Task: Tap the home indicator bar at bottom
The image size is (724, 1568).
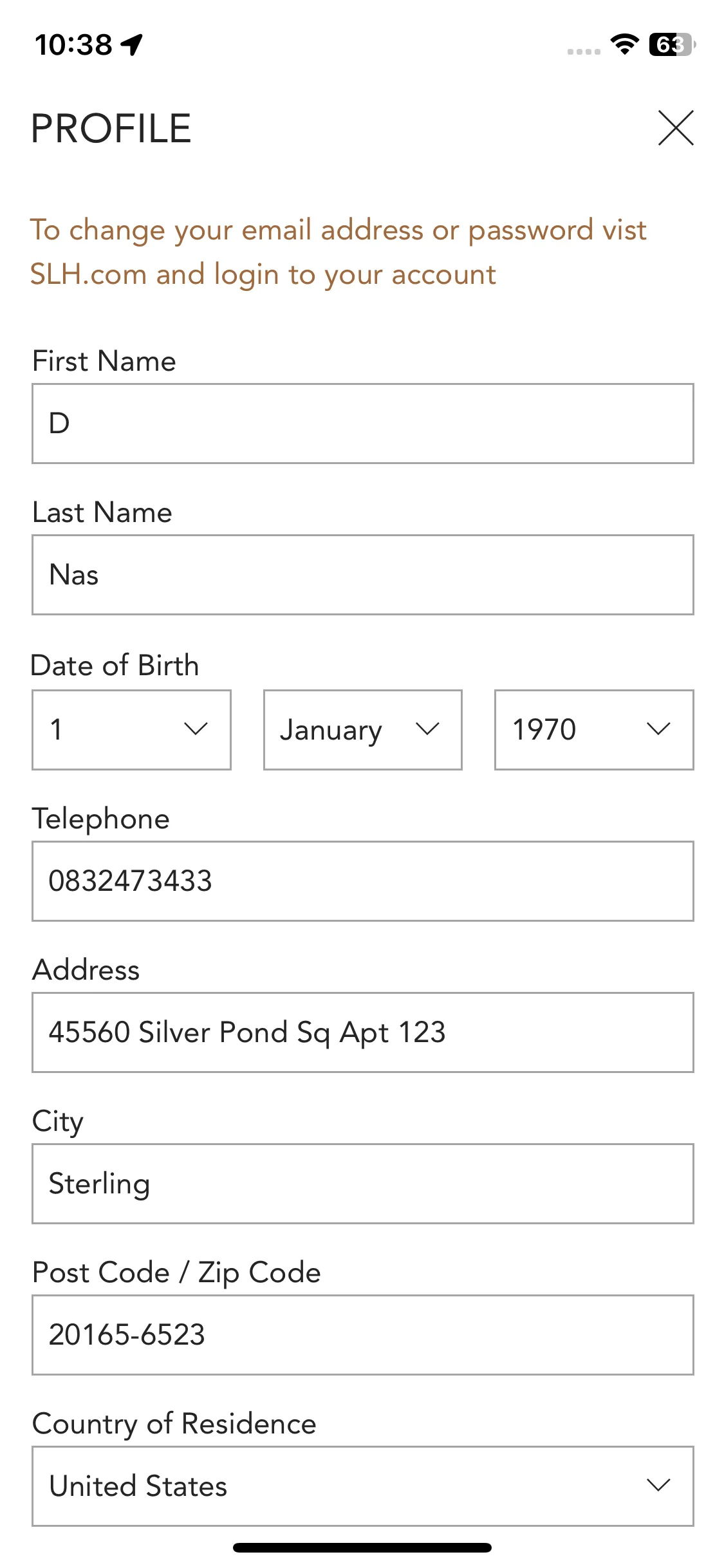Action: point(362,1547)
